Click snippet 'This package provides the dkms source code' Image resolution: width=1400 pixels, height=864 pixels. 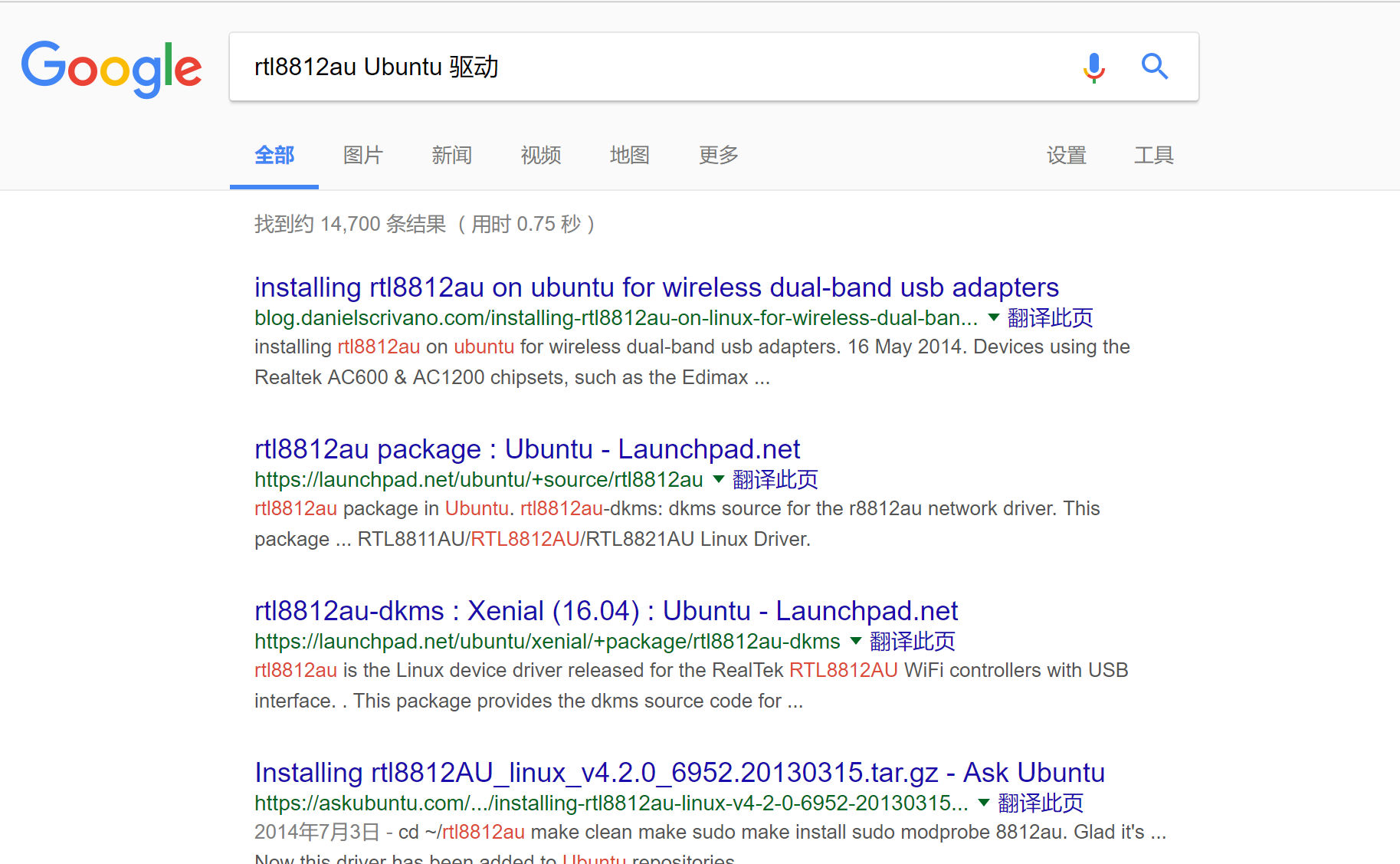click(x=567, y=701)
